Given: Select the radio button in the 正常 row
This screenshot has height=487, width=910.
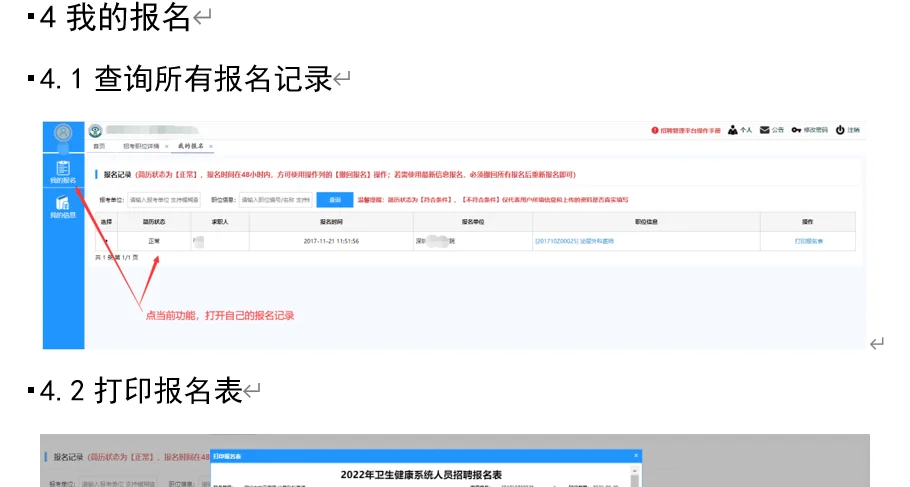Looking at the screenshot, I should click(106, 241).
